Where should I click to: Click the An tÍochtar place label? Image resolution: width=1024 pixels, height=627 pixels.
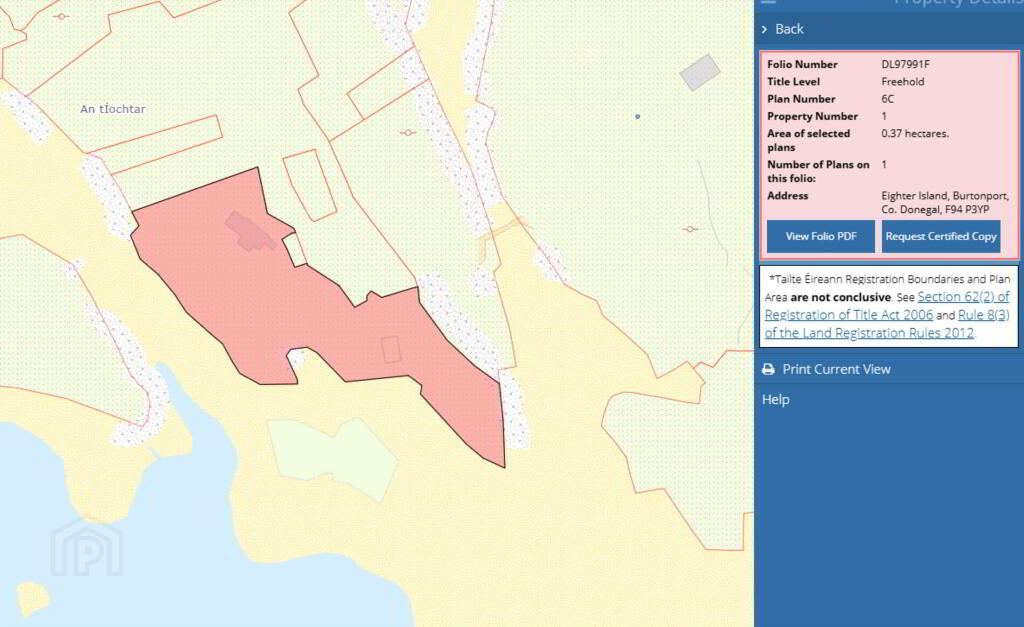[x=113, y=109]
